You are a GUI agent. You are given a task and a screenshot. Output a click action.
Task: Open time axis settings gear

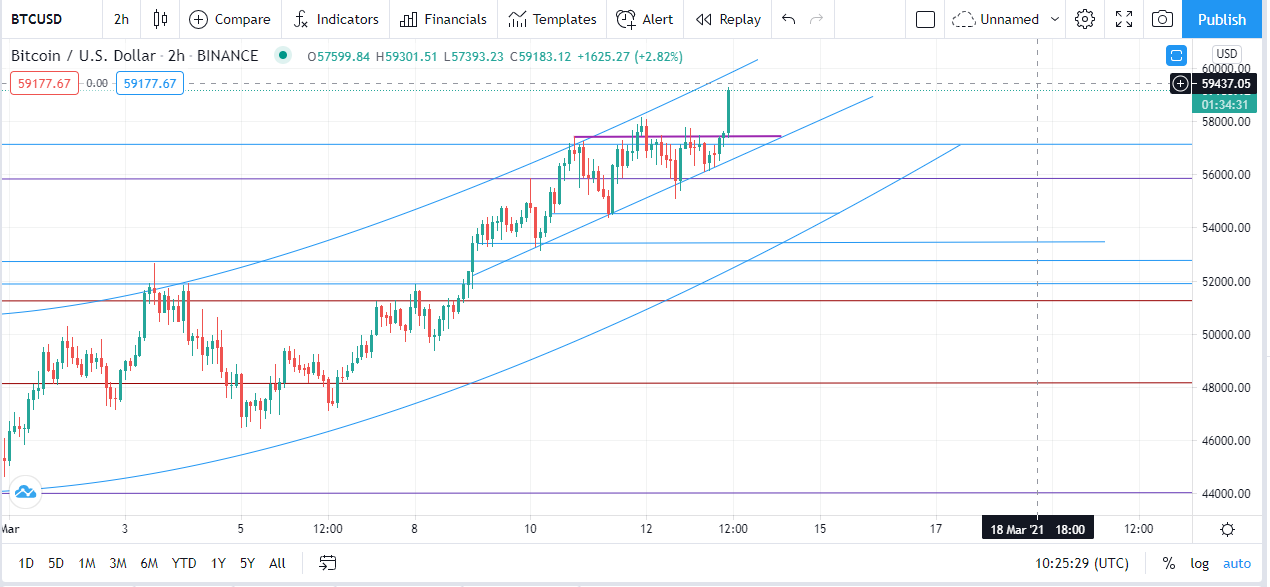(1227, 529)
